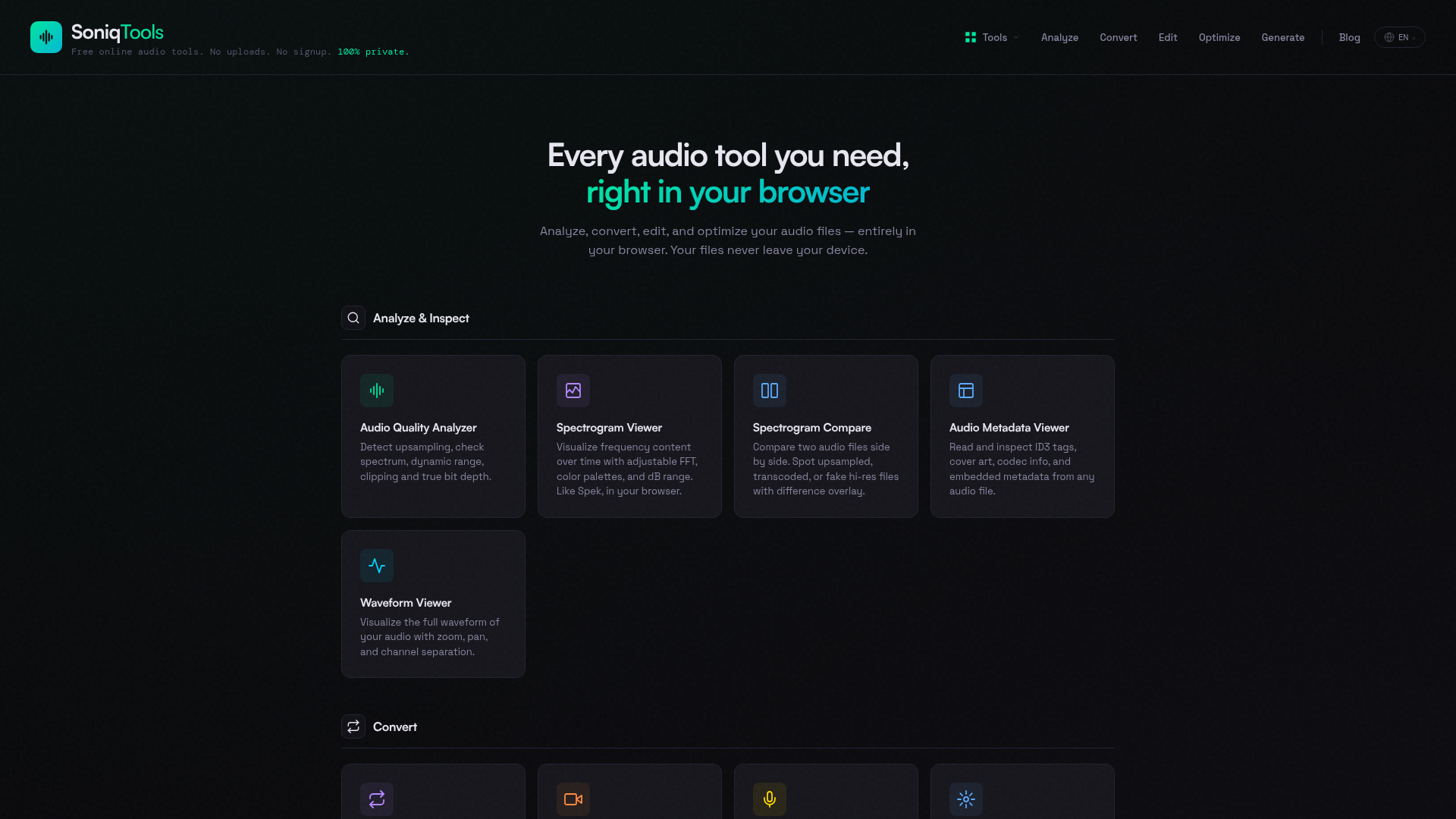The height and width of the screenshot is (819, 1456).
Task: Select Generate in the top navigation
Action: [x=1283, y=37]
